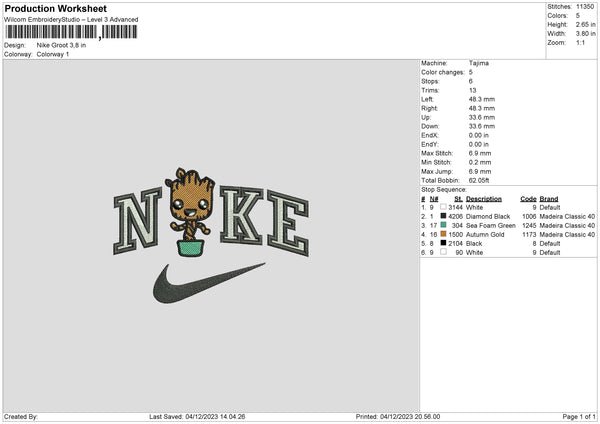Click the 'Production Worksheet' title

(x=56, y=9)
